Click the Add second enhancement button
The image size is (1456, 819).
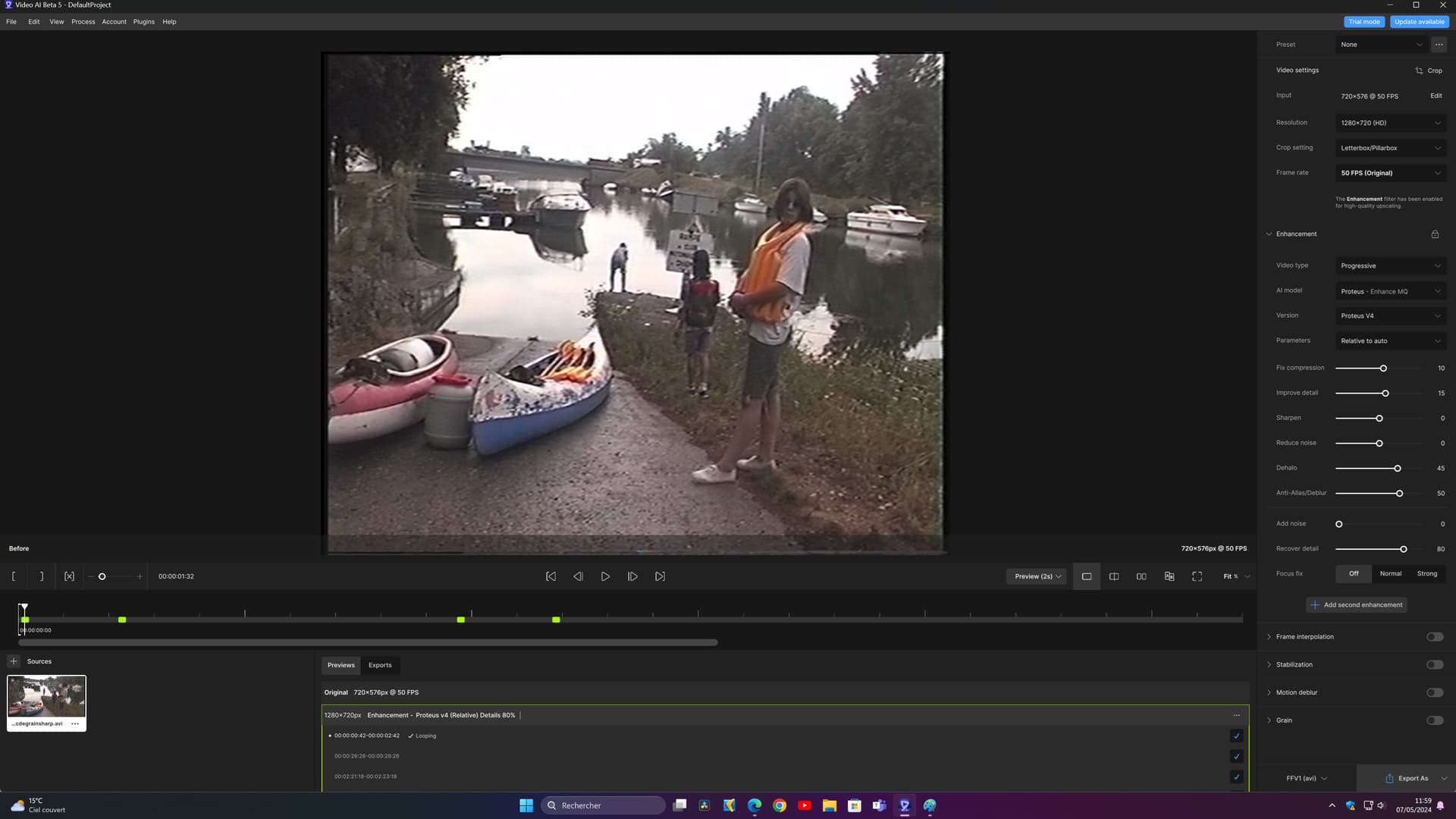[1357, 604]
